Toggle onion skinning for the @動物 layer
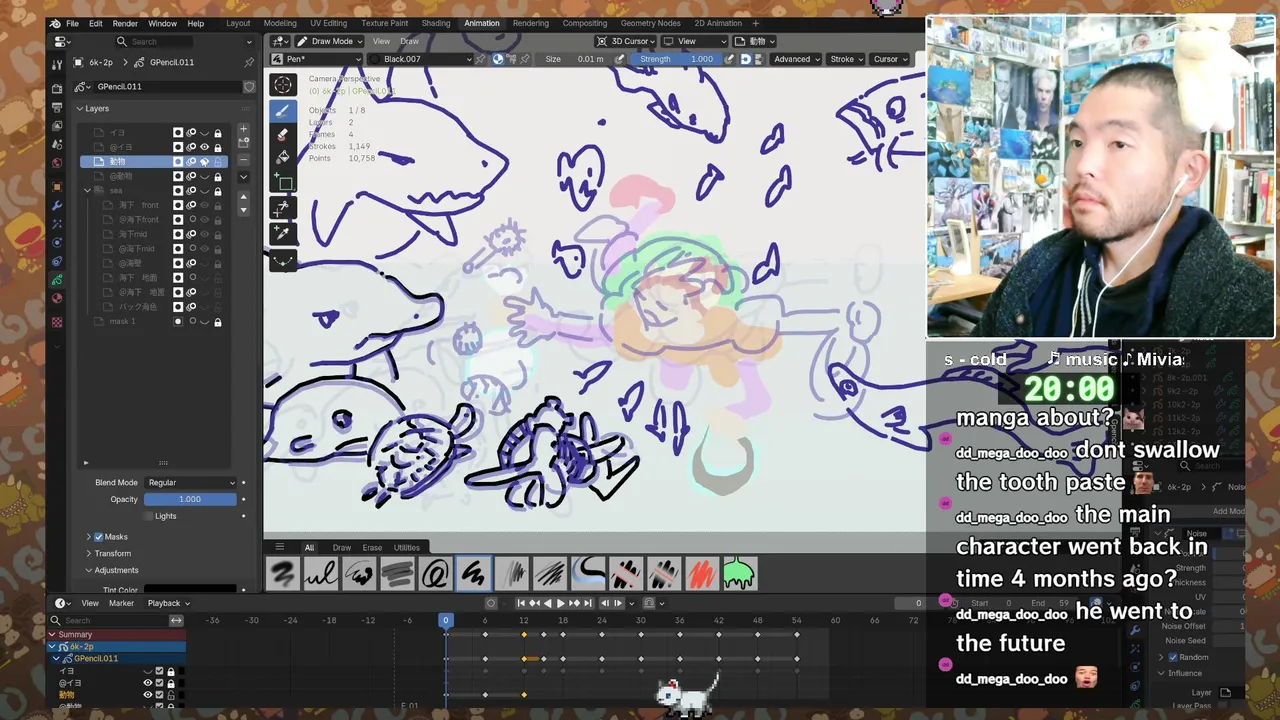The height and width of the screenshot is (720, 1280). 191,176
